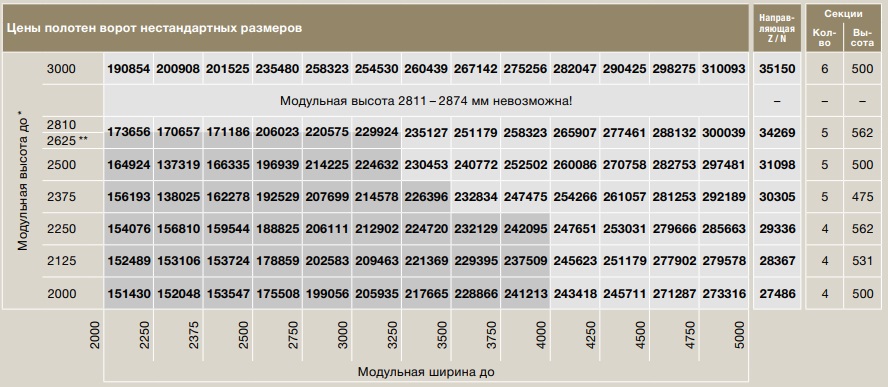Image resolution: width=888 pixels, height=387 pixels.
Task: Click the 'Высота' sections column header
Action: 862,37
